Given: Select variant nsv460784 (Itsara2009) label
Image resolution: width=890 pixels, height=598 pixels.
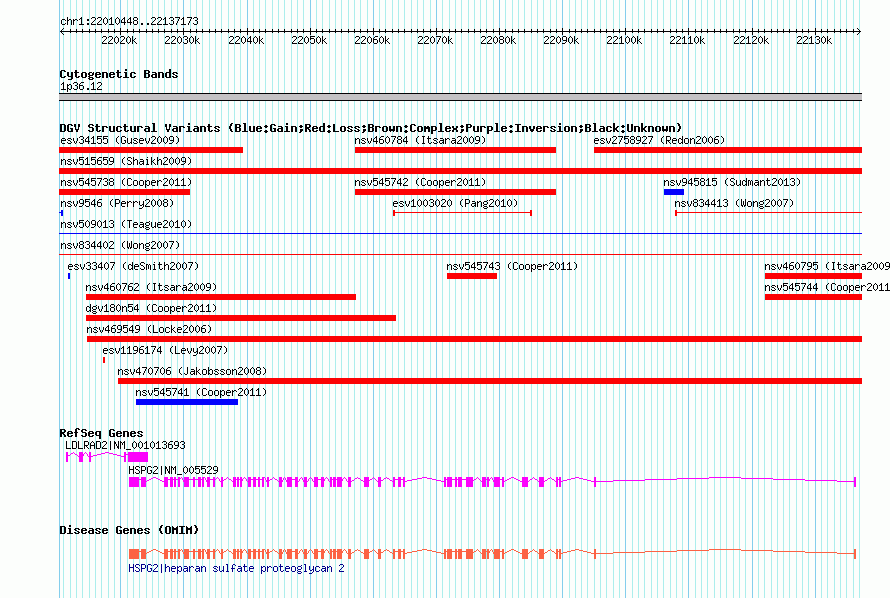Looking at the screenshot, I should pyautogui.click(x=420, y=140).
